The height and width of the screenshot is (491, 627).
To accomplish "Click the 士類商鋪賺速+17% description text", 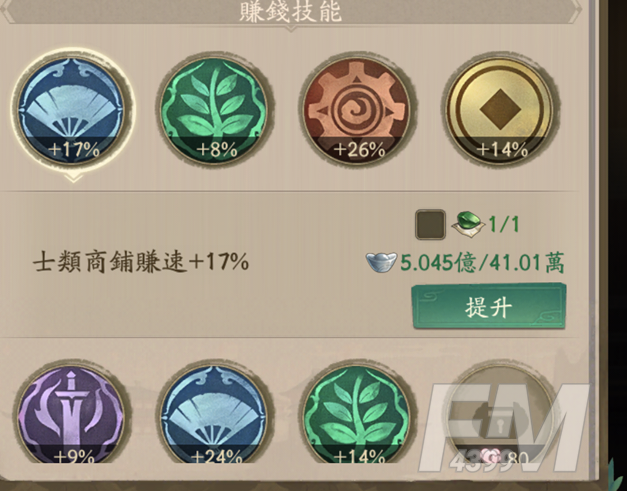I will pos(141,262).
